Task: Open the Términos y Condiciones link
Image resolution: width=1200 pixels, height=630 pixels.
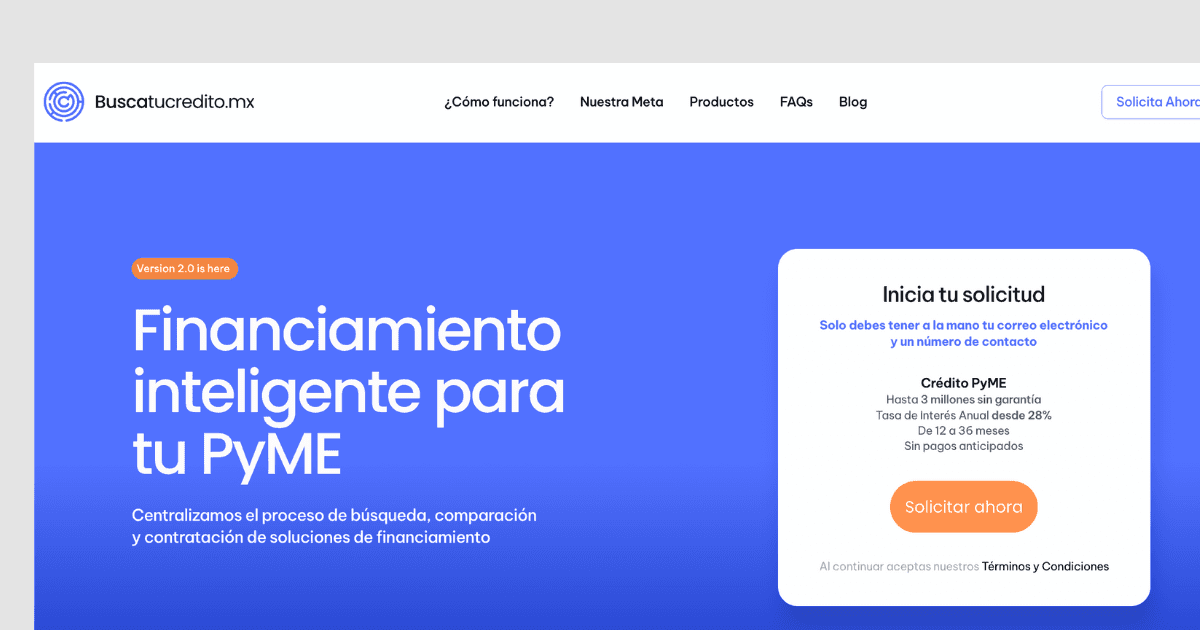Action: [1044, 566]
